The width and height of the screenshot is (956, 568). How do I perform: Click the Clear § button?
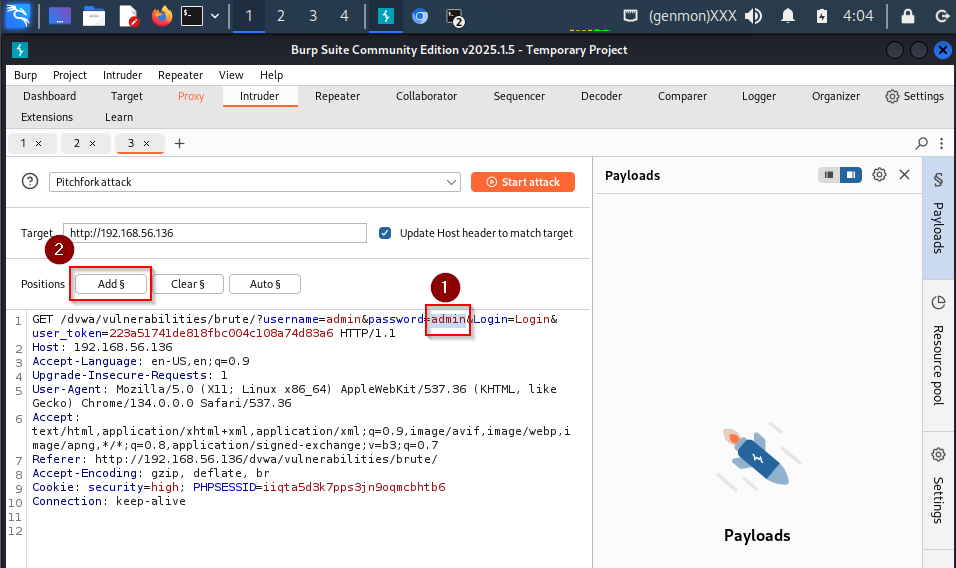click(188, 284)
